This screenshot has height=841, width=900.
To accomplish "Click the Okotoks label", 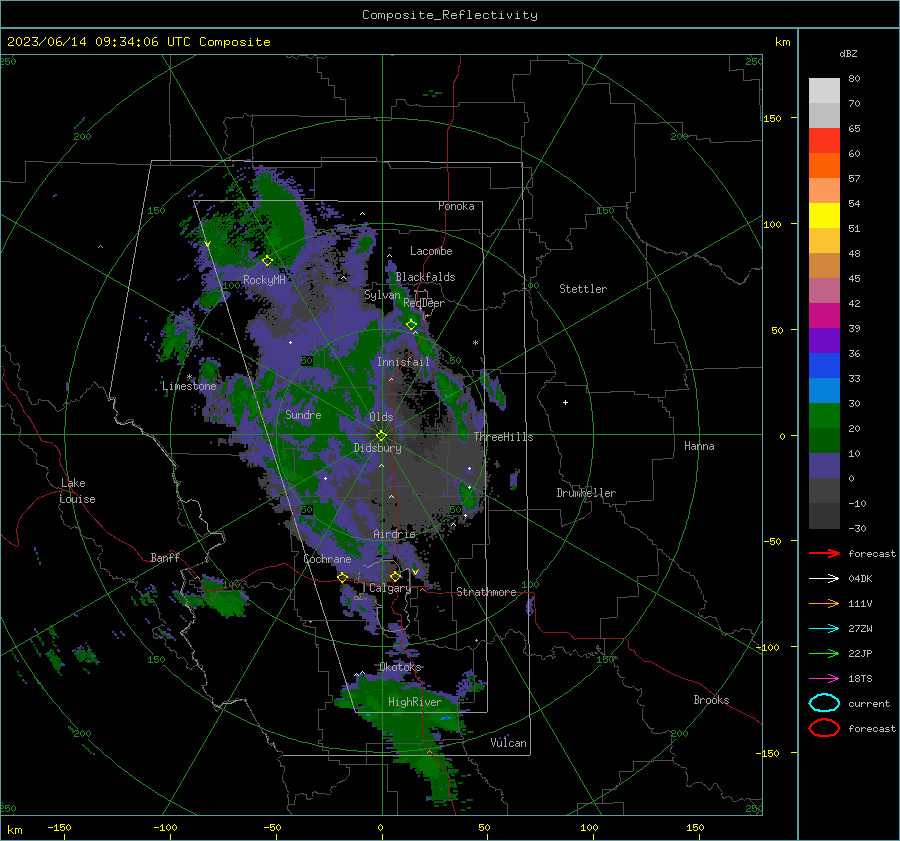I will click(400, 667).
